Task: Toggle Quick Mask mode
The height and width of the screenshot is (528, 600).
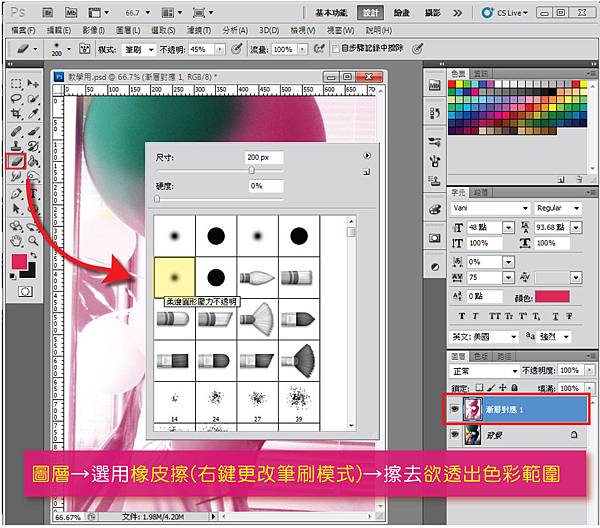Action: tap(25, 292)
